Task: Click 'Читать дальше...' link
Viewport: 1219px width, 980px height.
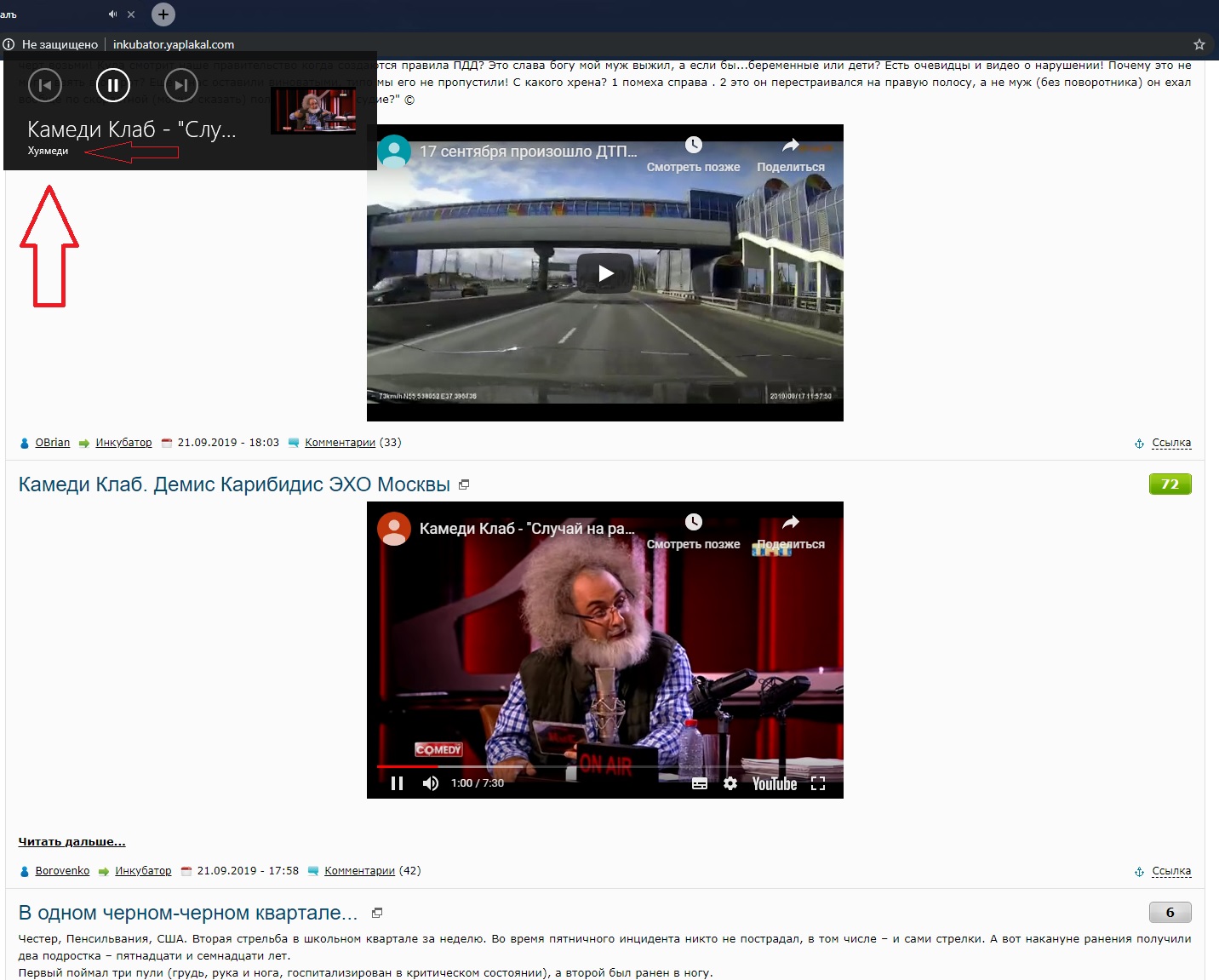Action: pos(72,842)
